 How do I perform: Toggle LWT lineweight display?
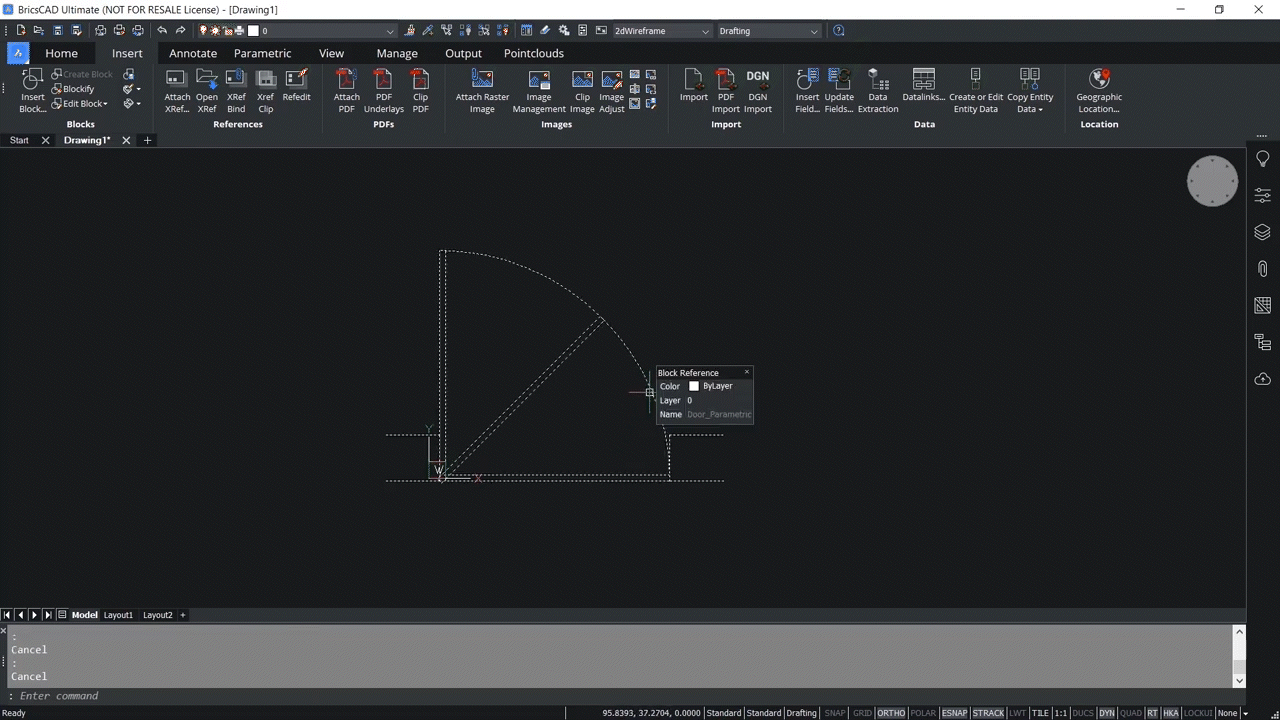[x=1017, y=713]
